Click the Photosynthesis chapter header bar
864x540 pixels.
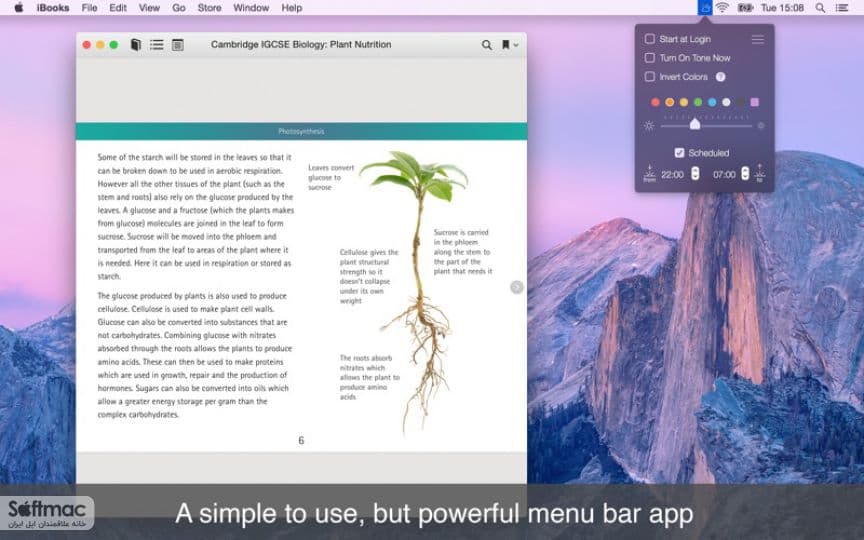tap(301, 131)
